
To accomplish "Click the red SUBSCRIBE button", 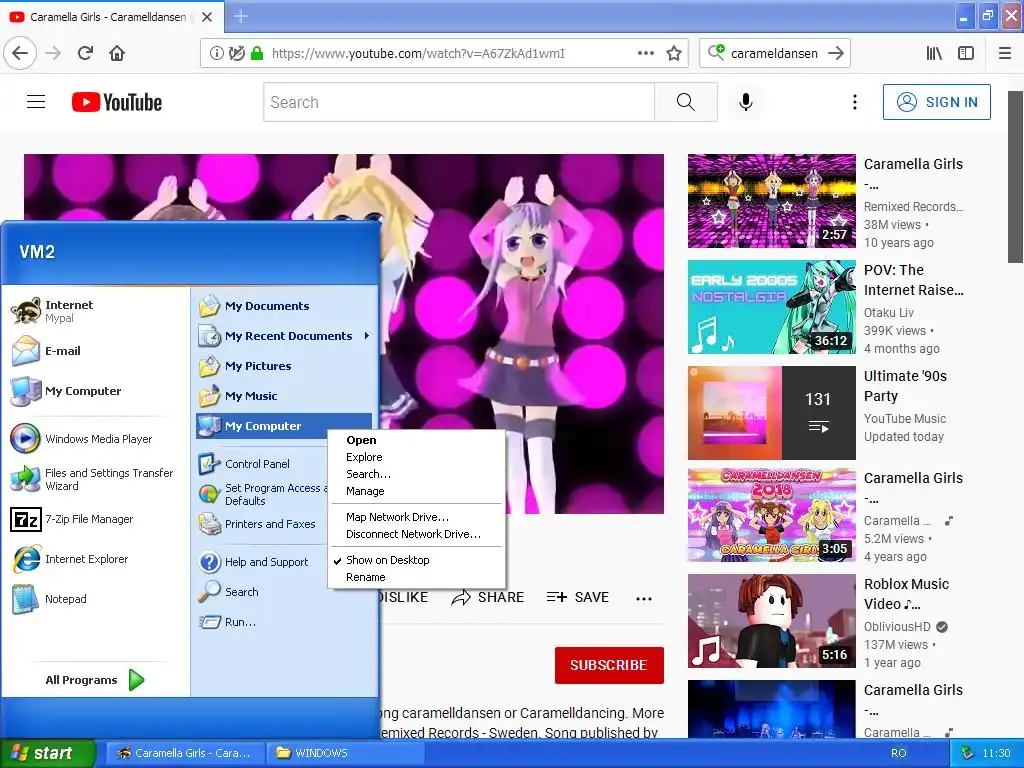I will pyautogui.click(x=609, y=665).
